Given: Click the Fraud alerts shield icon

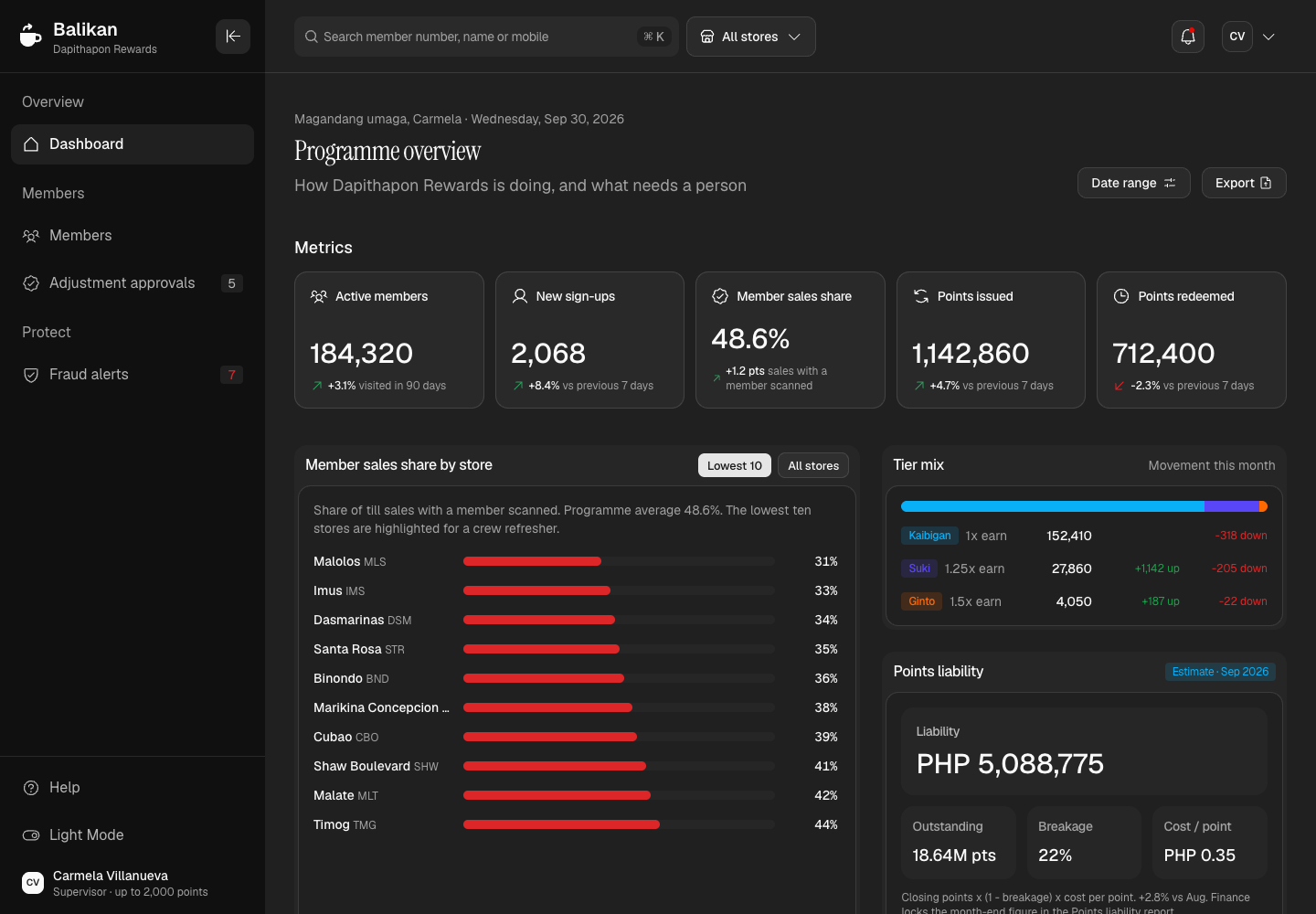Looking at the screenshot, I should click(31, 375).
